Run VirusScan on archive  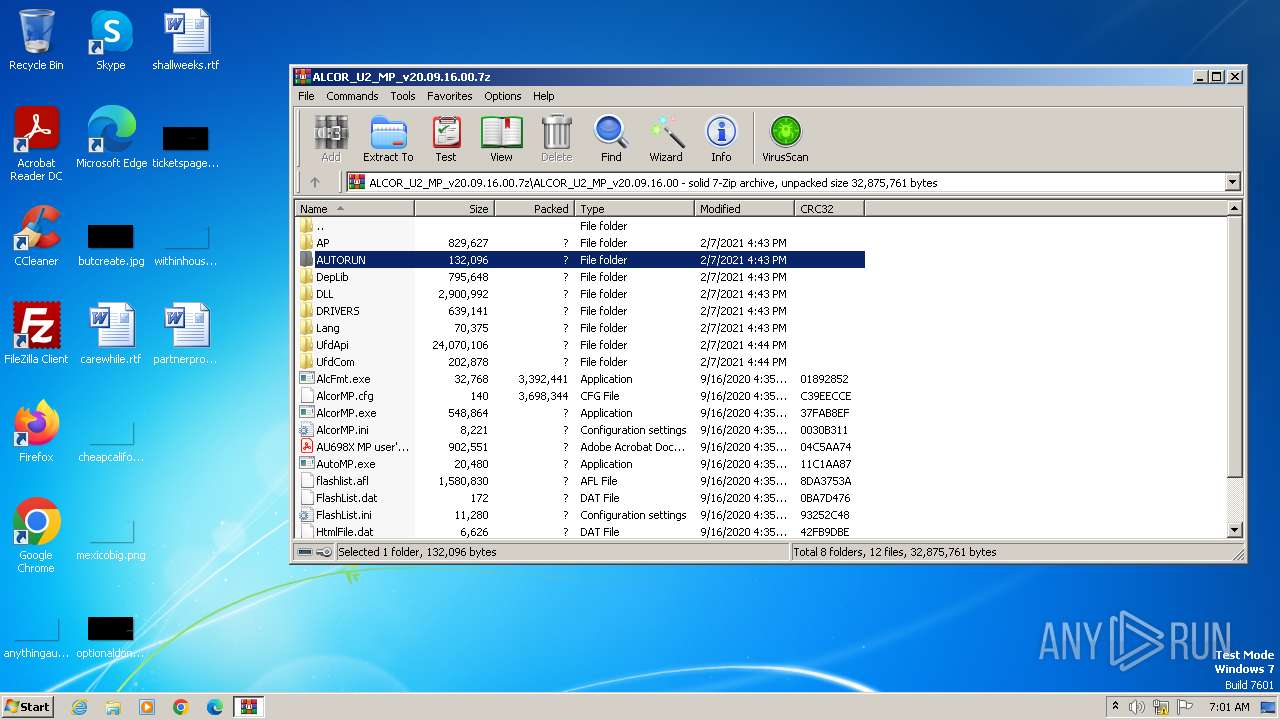coord(785,138)
